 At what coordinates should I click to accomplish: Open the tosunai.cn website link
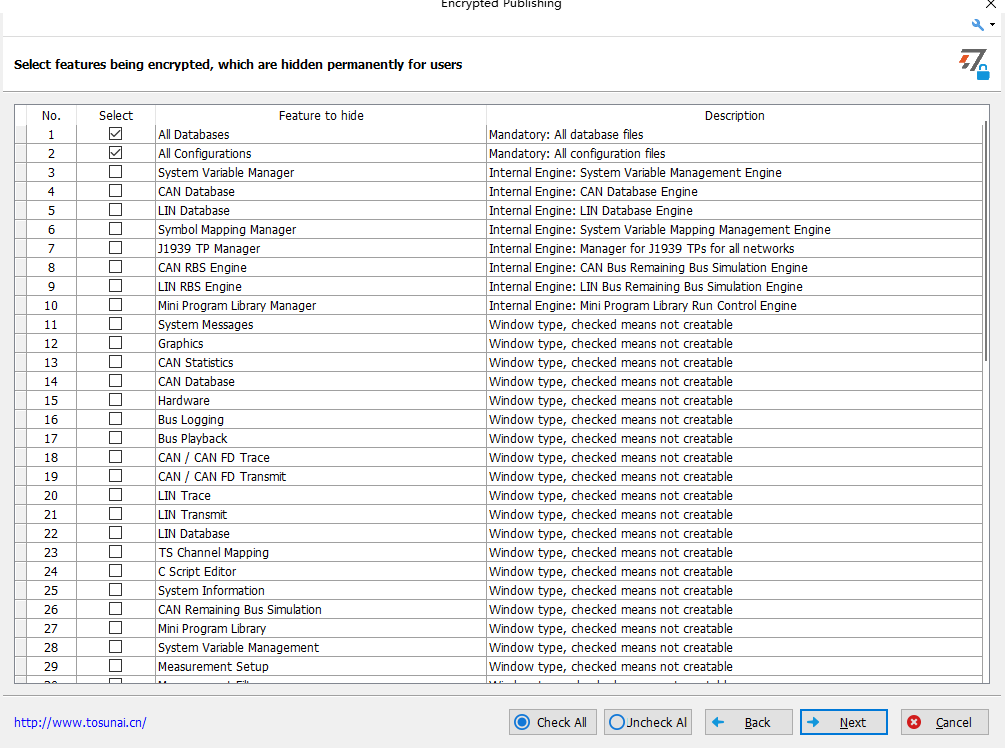coord(80,722)
